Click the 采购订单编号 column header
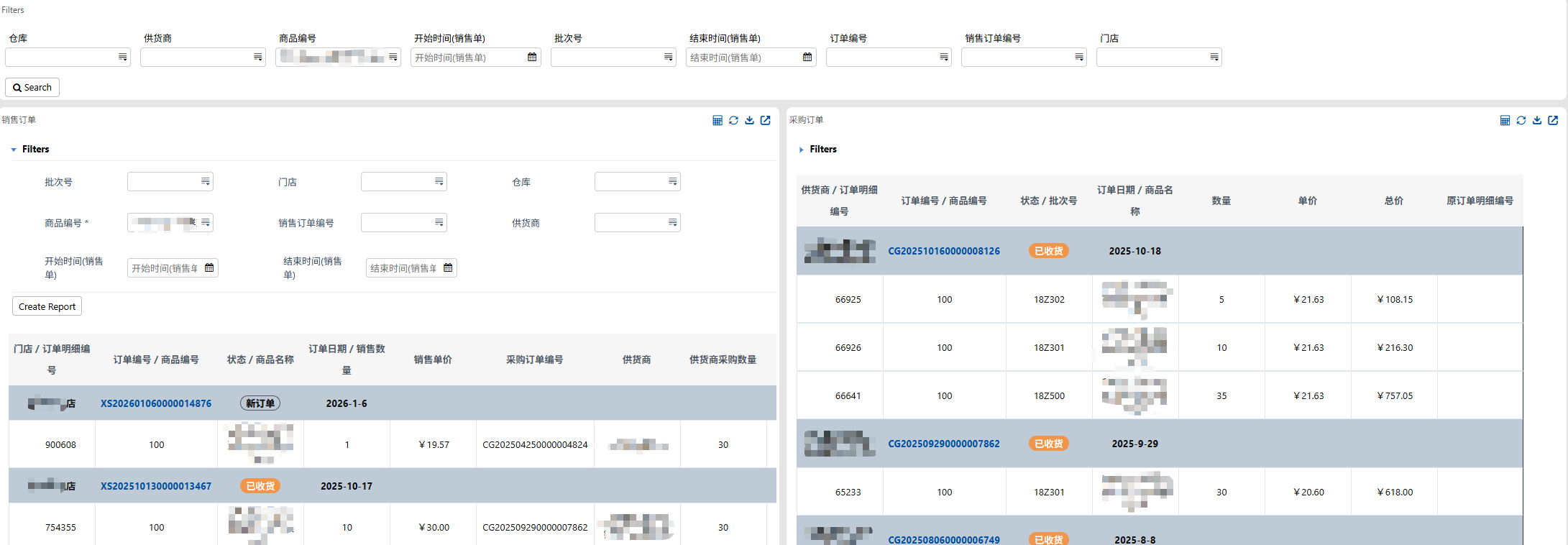This screenshot has width=1568, height=545. pos(535,359)
